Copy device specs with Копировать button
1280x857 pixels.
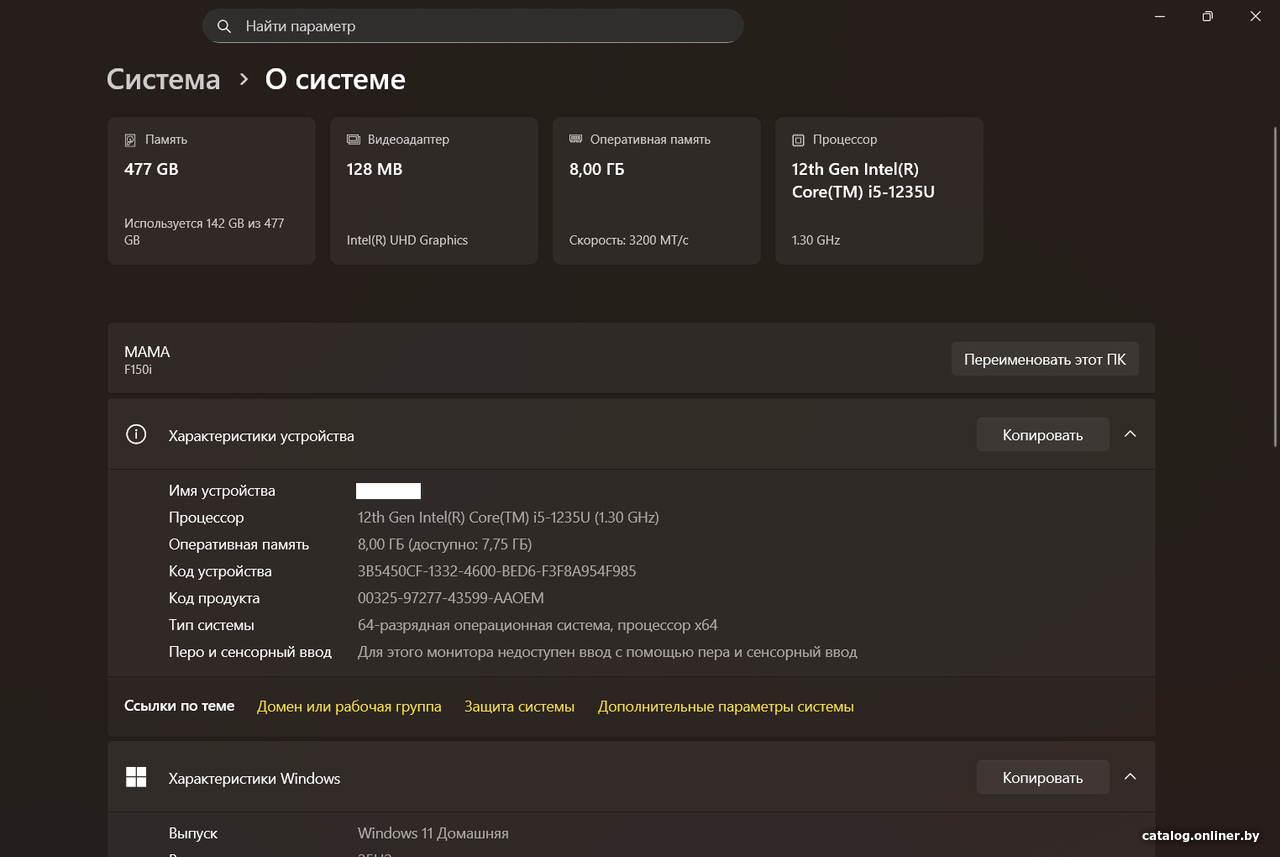[x=1043, y=435]
